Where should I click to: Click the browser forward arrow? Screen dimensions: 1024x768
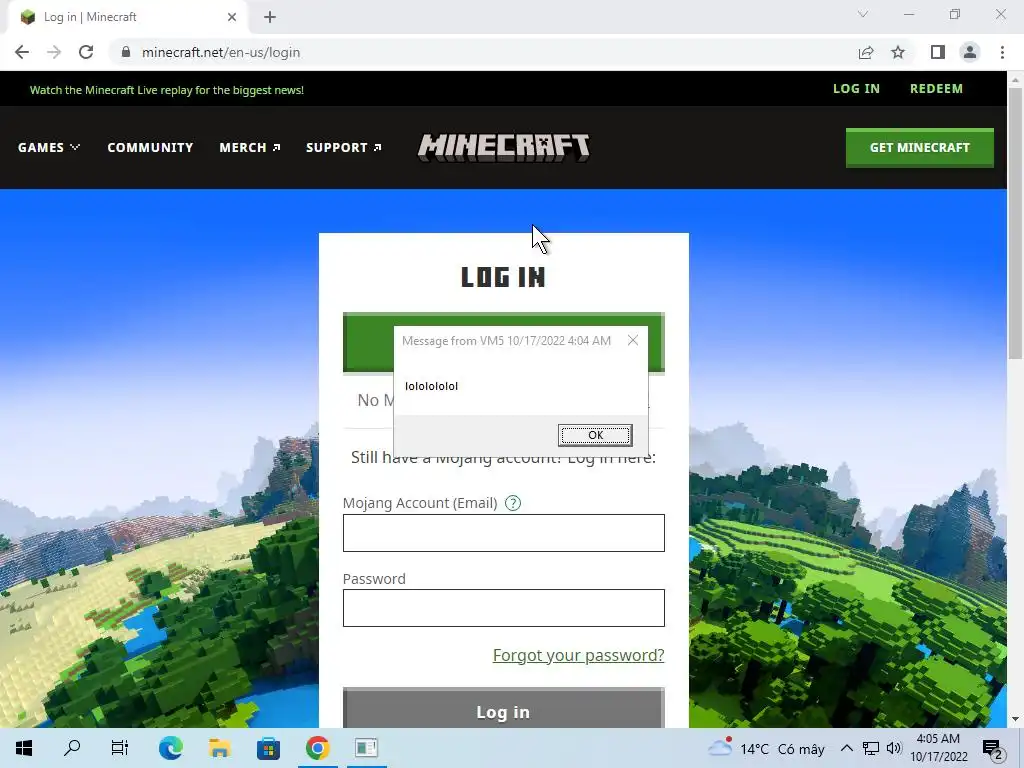click(54, 52)
